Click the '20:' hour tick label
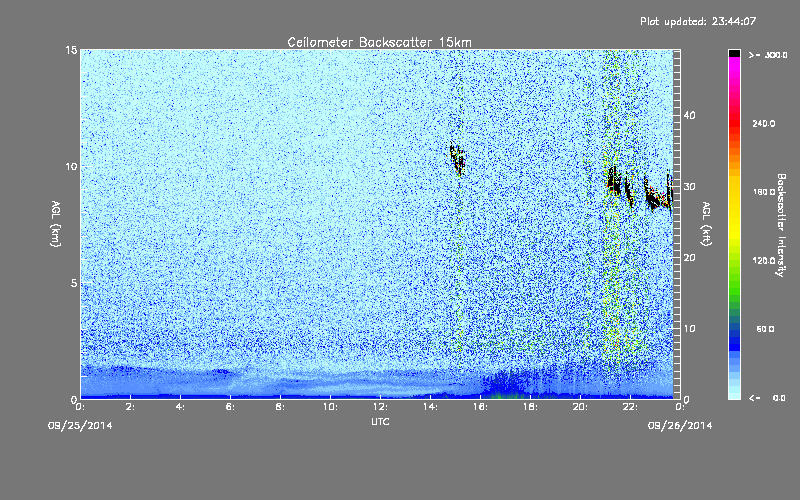 click(x=580, y=407)
